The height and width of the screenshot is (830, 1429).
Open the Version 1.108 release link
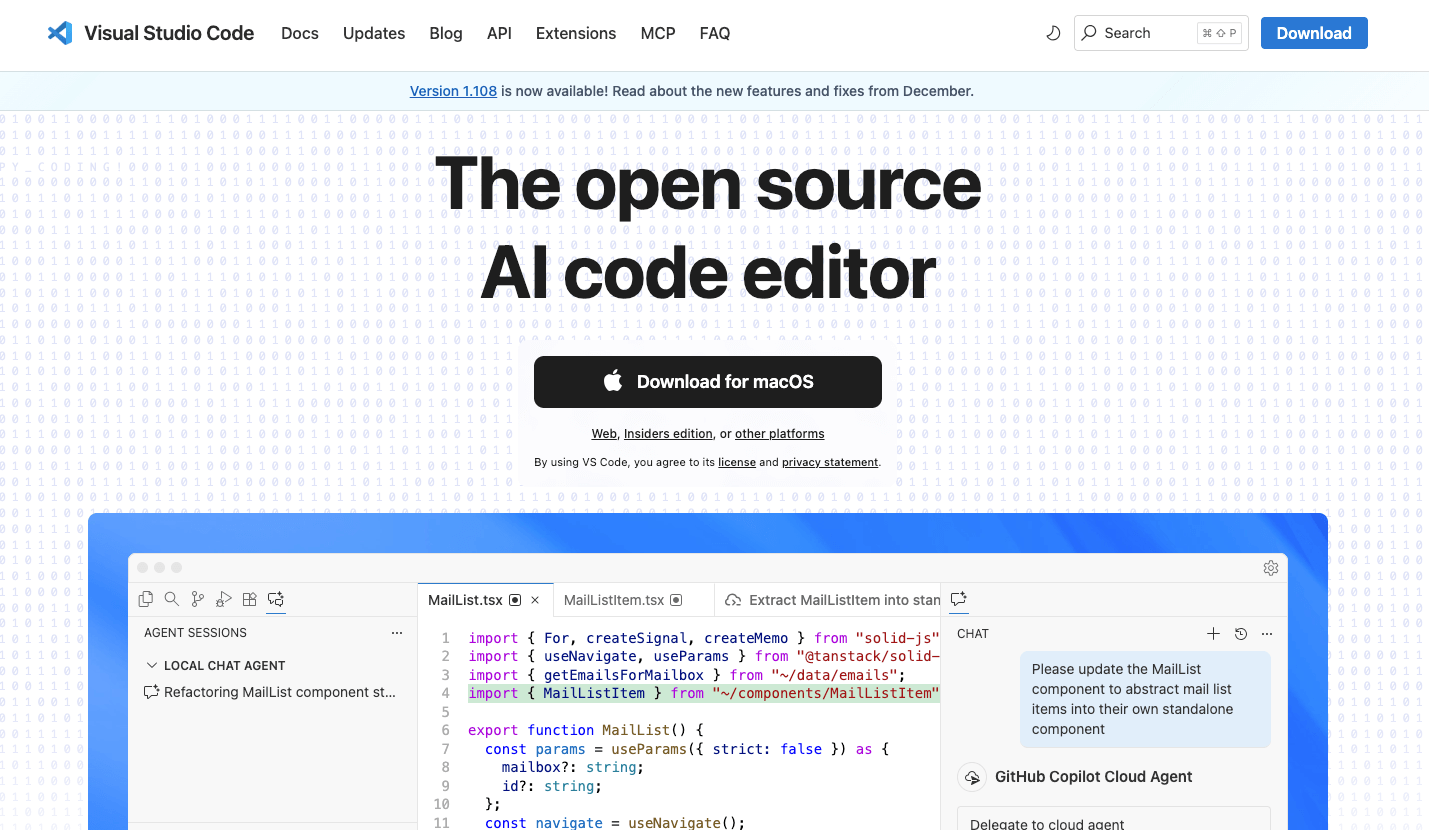[x=453, y=91]
